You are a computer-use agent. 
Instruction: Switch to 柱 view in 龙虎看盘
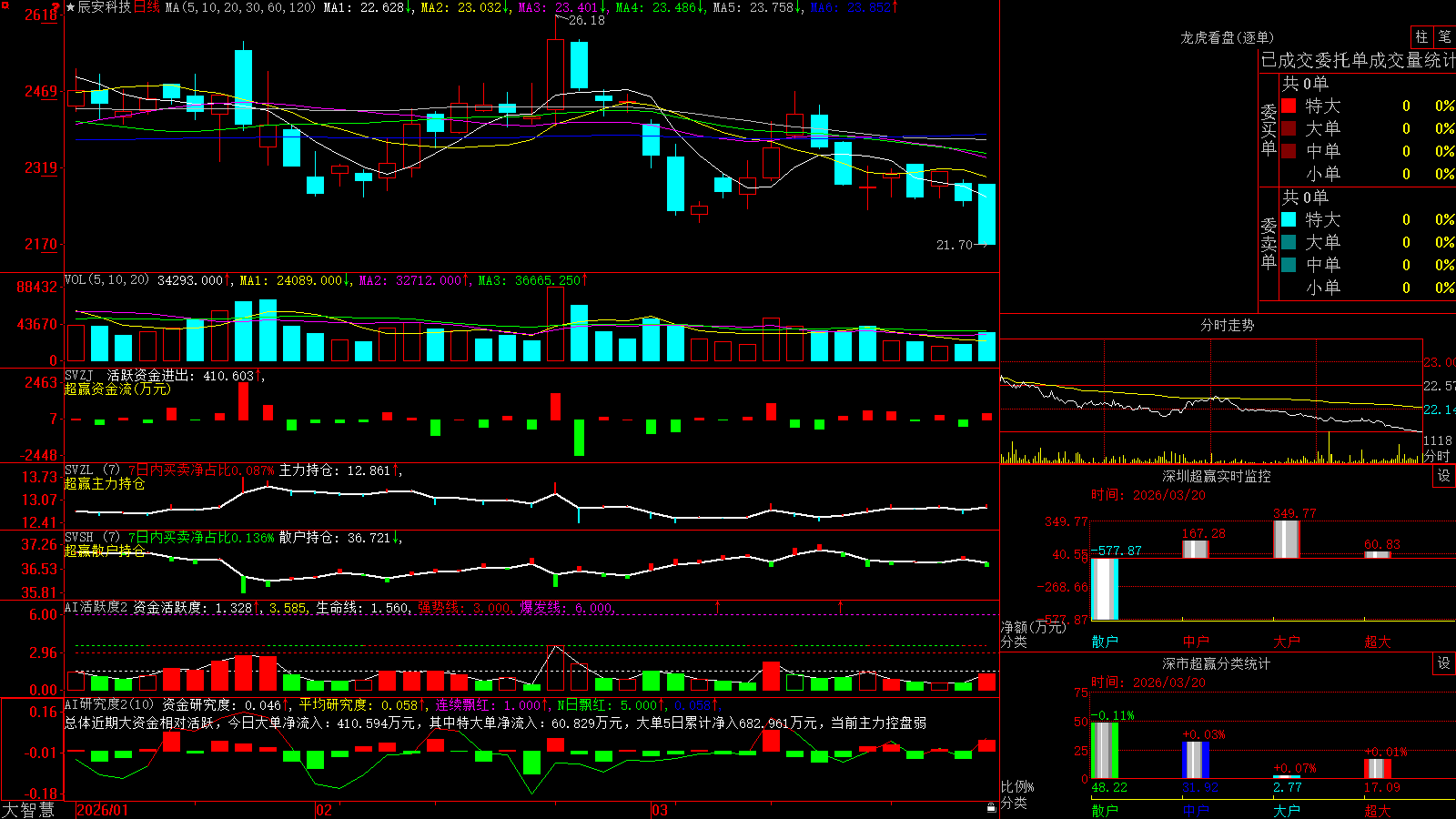tap(1421, 36)
